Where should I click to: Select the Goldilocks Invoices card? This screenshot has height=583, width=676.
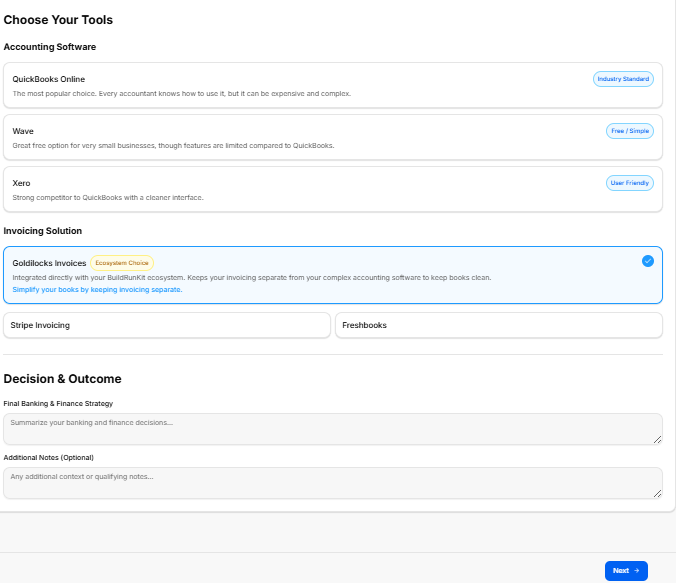(333, 275)
